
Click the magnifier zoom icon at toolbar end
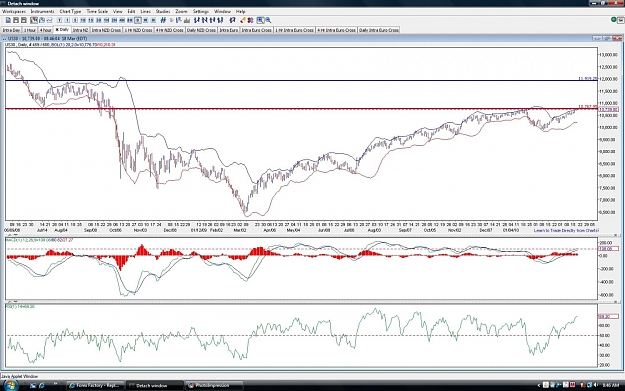coord(268,20)
